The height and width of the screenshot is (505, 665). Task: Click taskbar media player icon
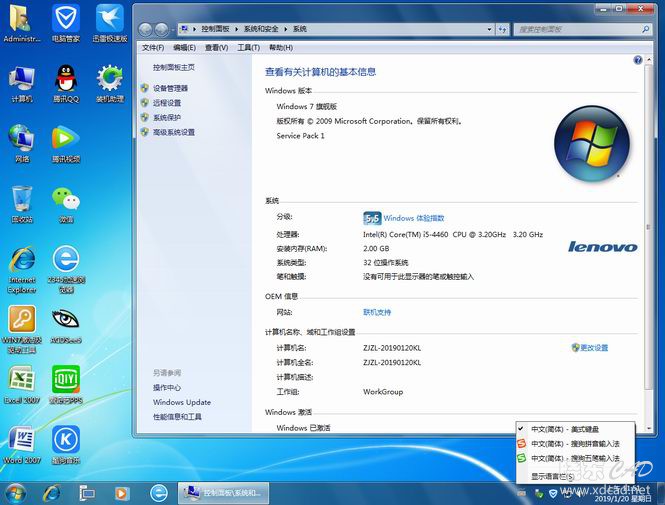[121, 493]
